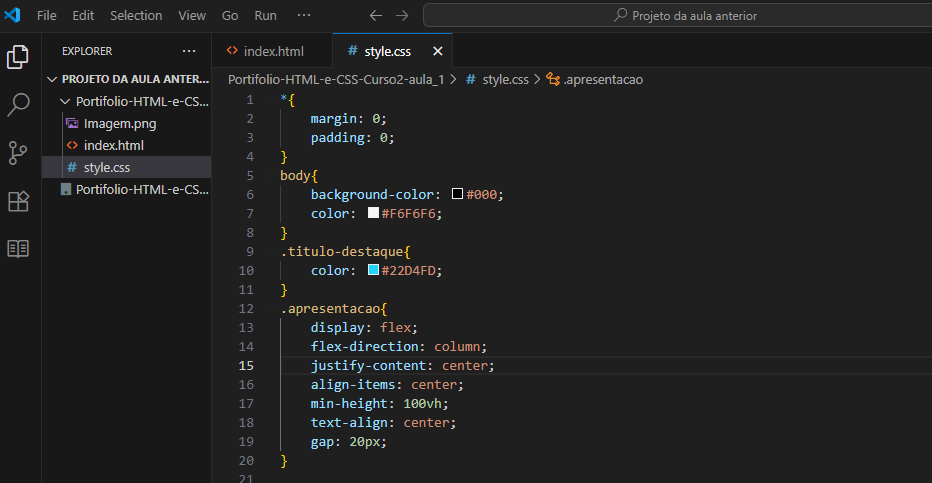Click the Imagem.png file icon
Screen dimensions: 932x483
(73, 124)
